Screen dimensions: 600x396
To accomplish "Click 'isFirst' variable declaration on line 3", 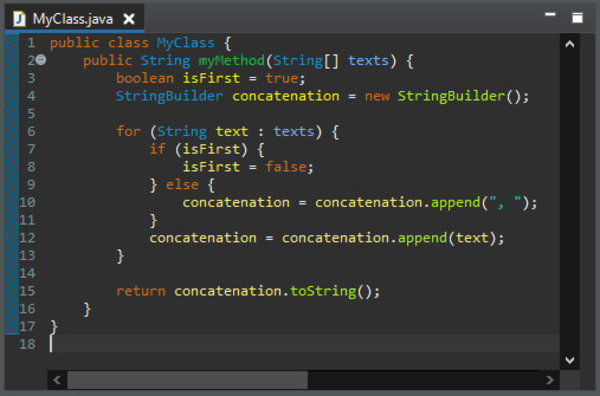I will [x=211, y=78].
